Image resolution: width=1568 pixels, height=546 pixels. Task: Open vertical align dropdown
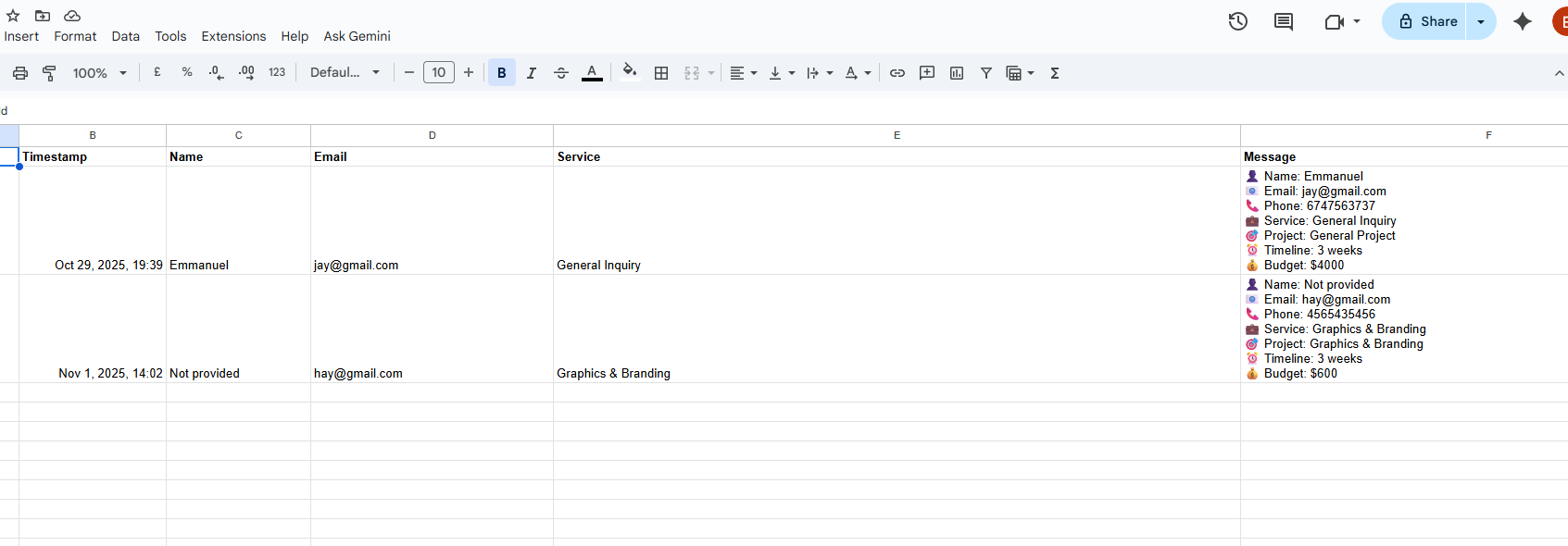pyautogui.click(x=782, y=72)
